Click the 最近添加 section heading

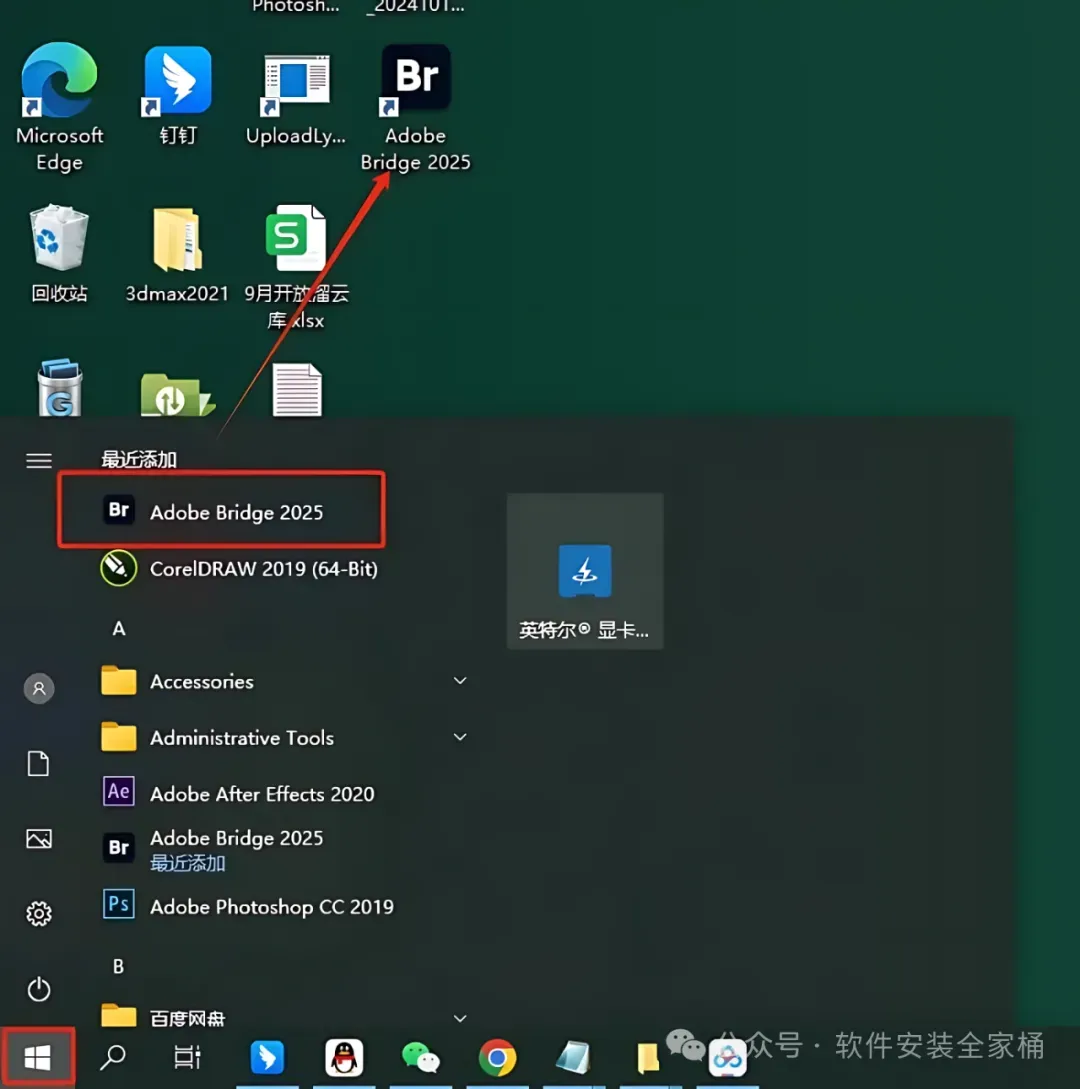(x=139, y=459)
